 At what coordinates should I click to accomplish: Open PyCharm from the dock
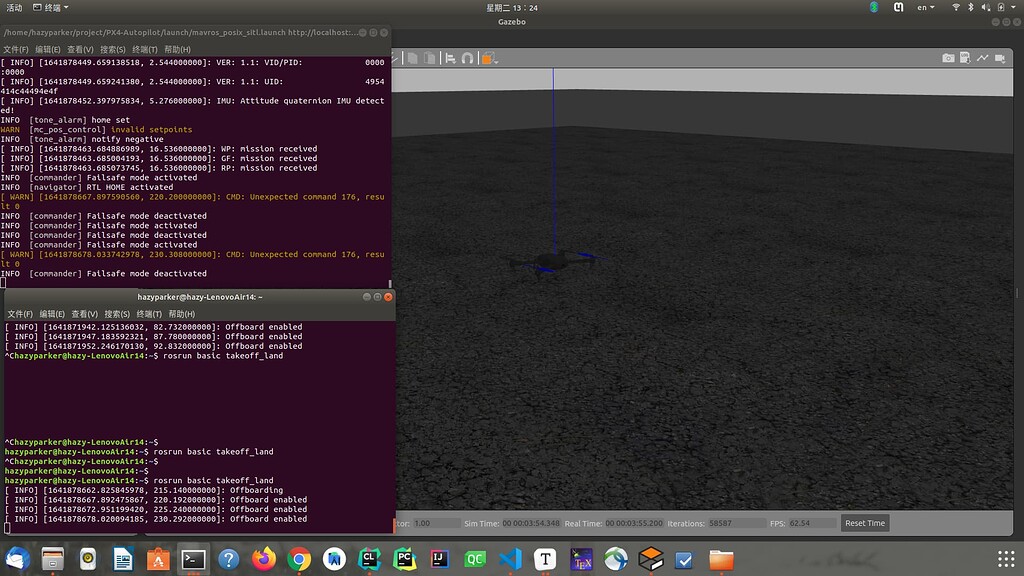click(x=405, y=559)
